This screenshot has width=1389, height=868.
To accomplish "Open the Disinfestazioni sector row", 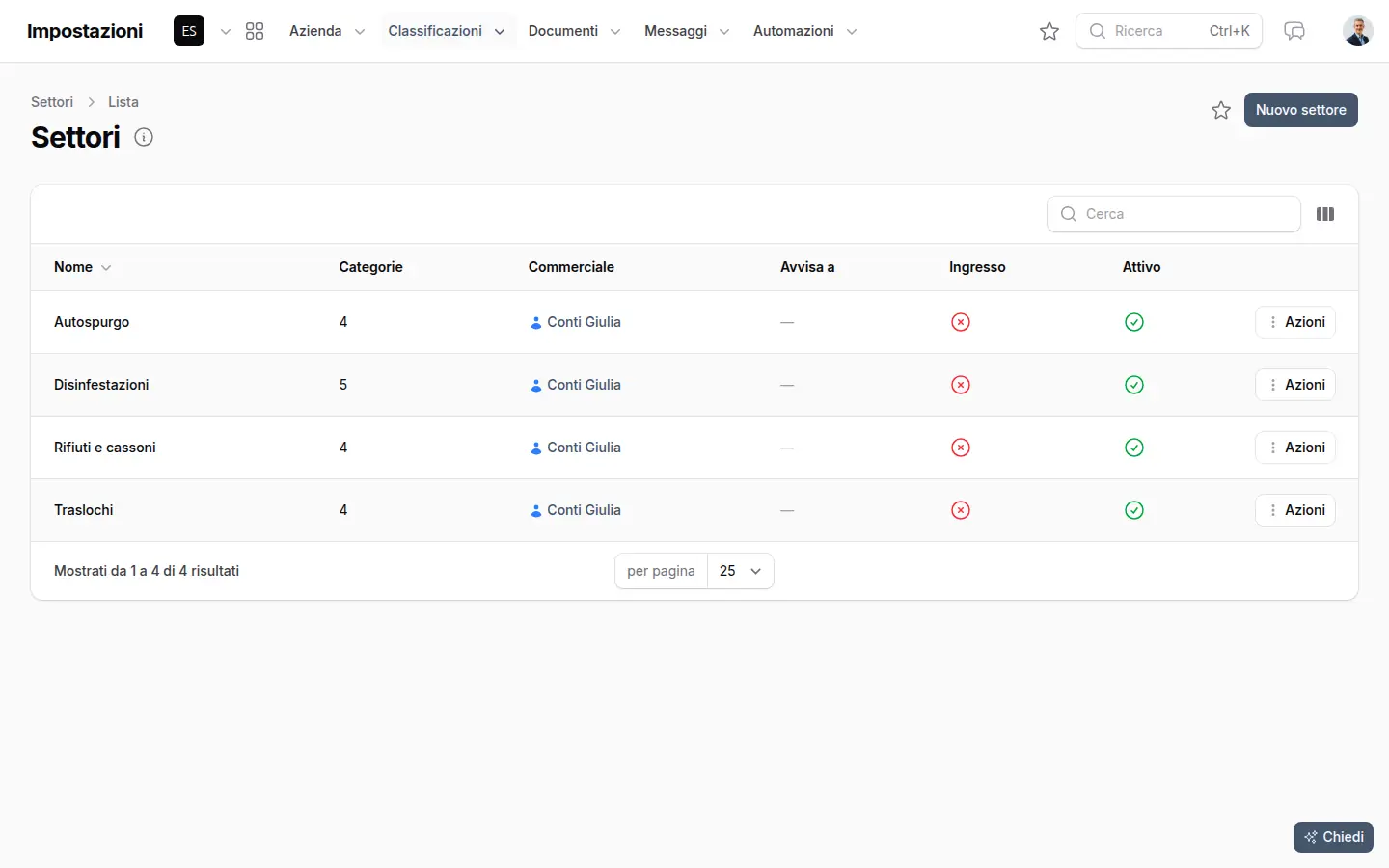I will 694,385.
